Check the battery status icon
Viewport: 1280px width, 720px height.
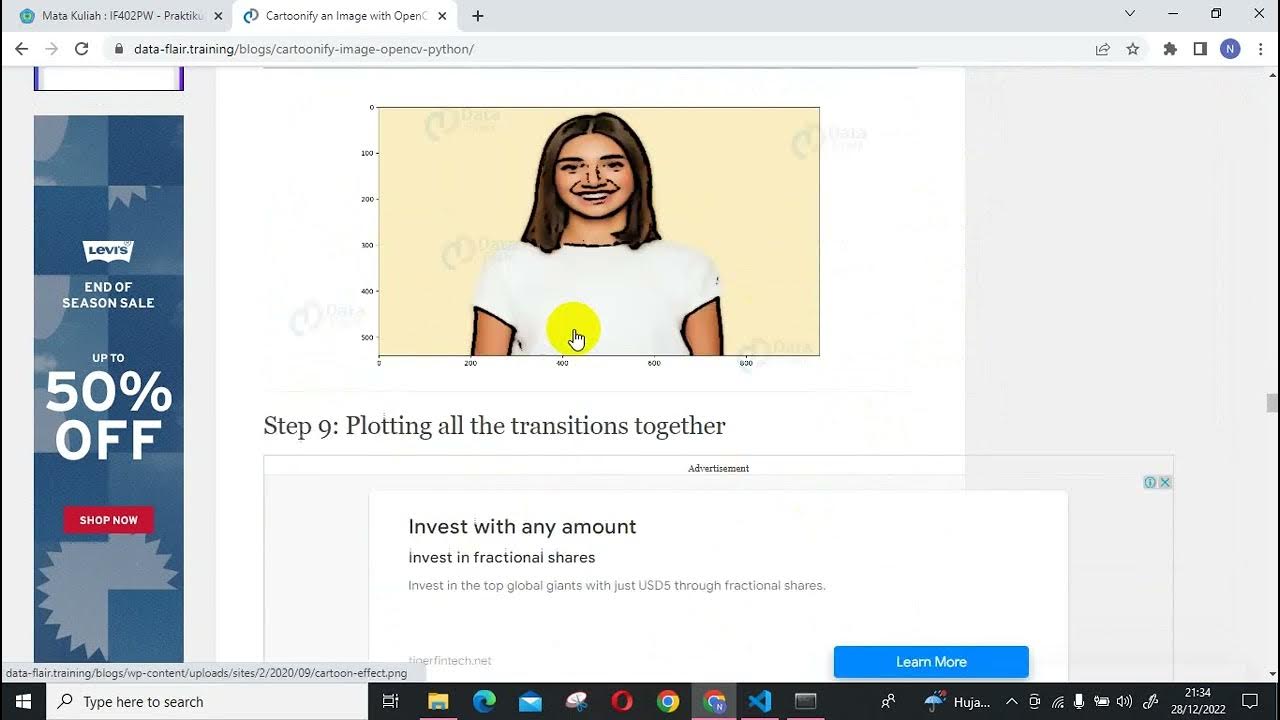coord(1102,701)
